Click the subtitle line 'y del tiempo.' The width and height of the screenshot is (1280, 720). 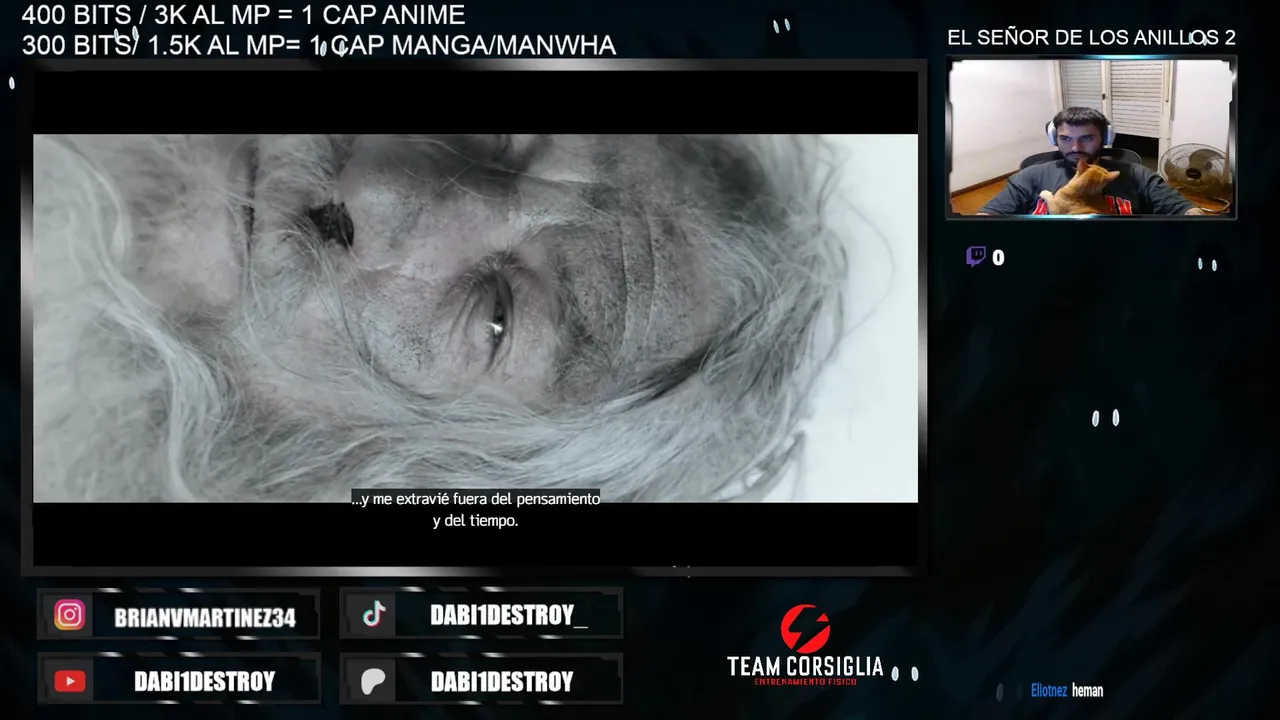475,521
